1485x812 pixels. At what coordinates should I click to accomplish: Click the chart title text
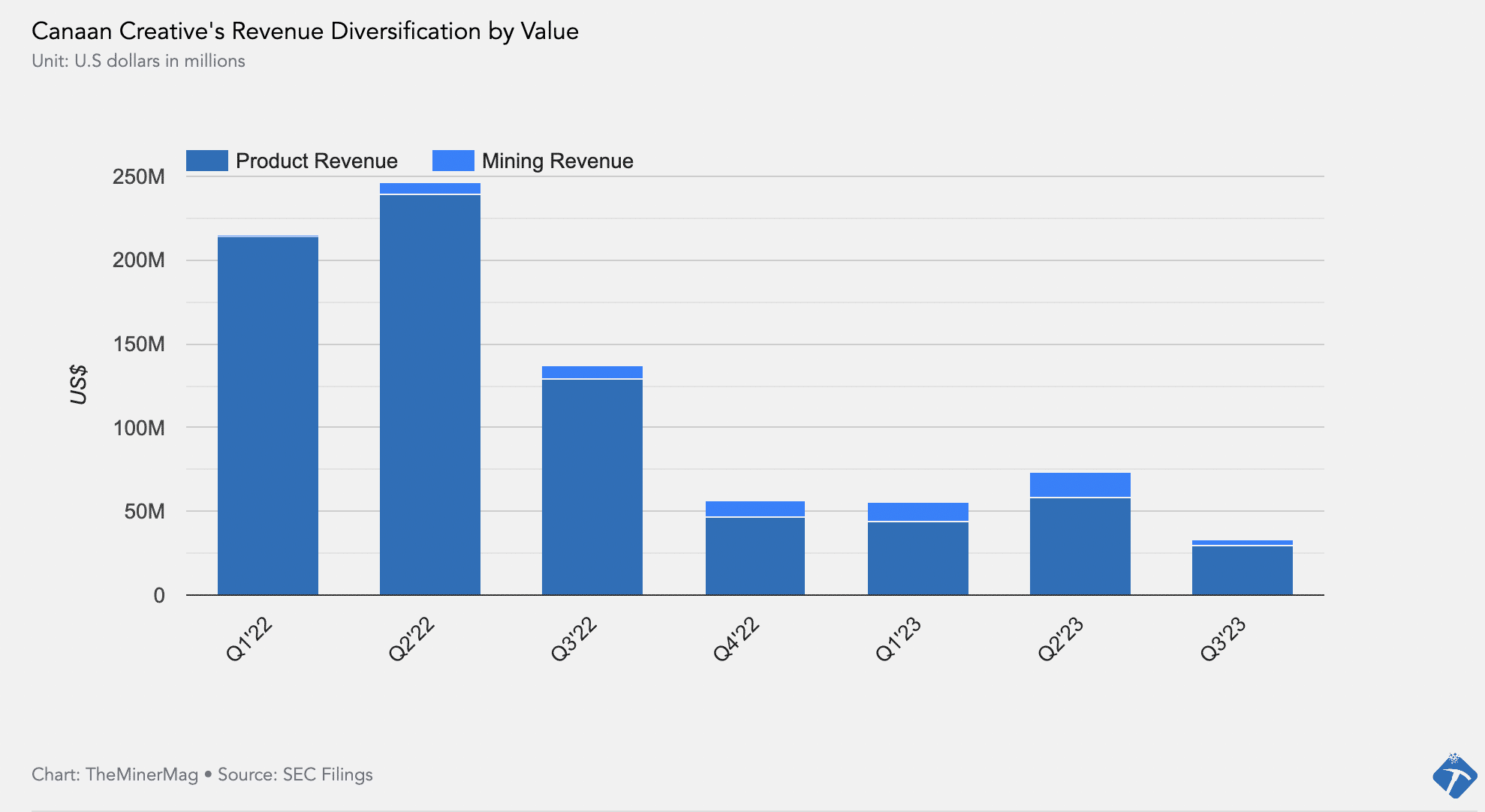pyautogui.click(x=305, y=31)
